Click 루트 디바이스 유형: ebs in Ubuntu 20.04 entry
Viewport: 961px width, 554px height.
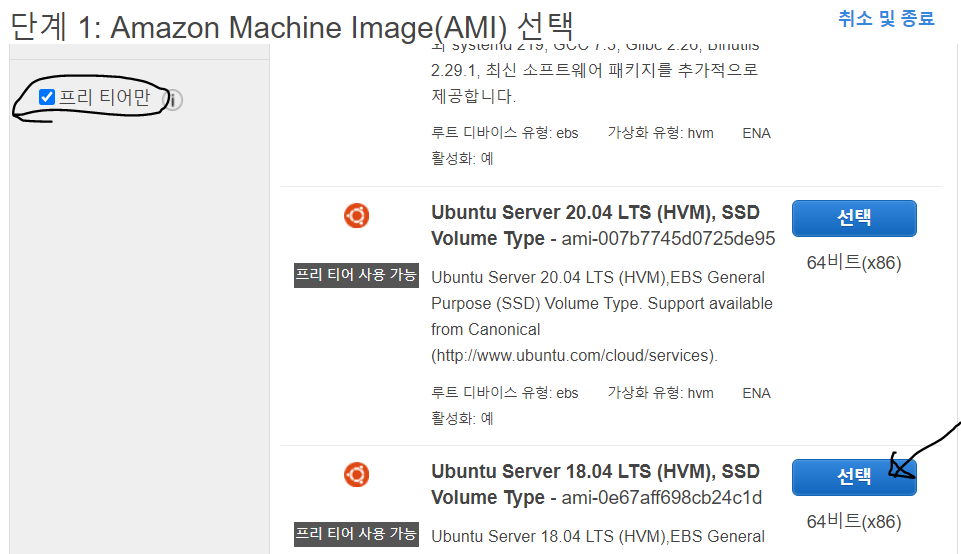point(504,393)
